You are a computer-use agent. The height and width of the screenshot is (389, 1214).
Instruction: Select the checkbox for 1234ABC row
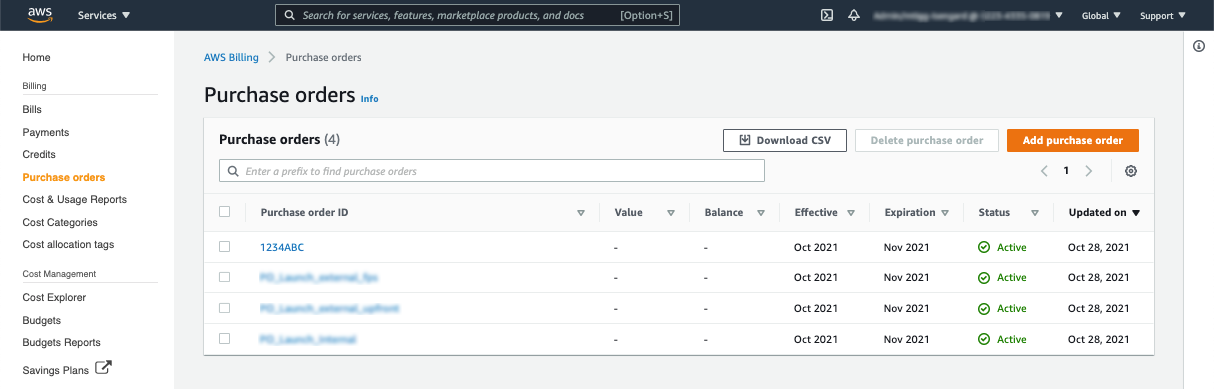click(x=225, y=247)
